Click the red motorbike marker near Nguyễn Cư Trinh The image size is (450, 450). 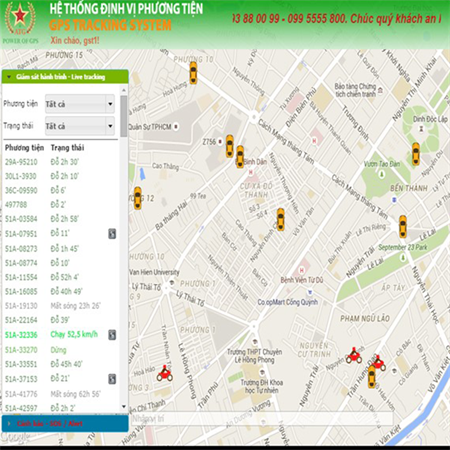pos(354,356)
